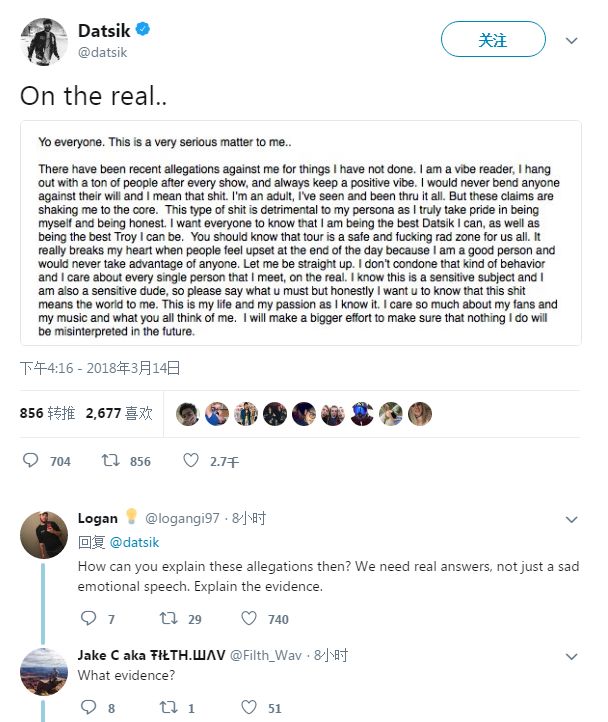Expand options chevron on Logan's reply

tap(572, 520)
